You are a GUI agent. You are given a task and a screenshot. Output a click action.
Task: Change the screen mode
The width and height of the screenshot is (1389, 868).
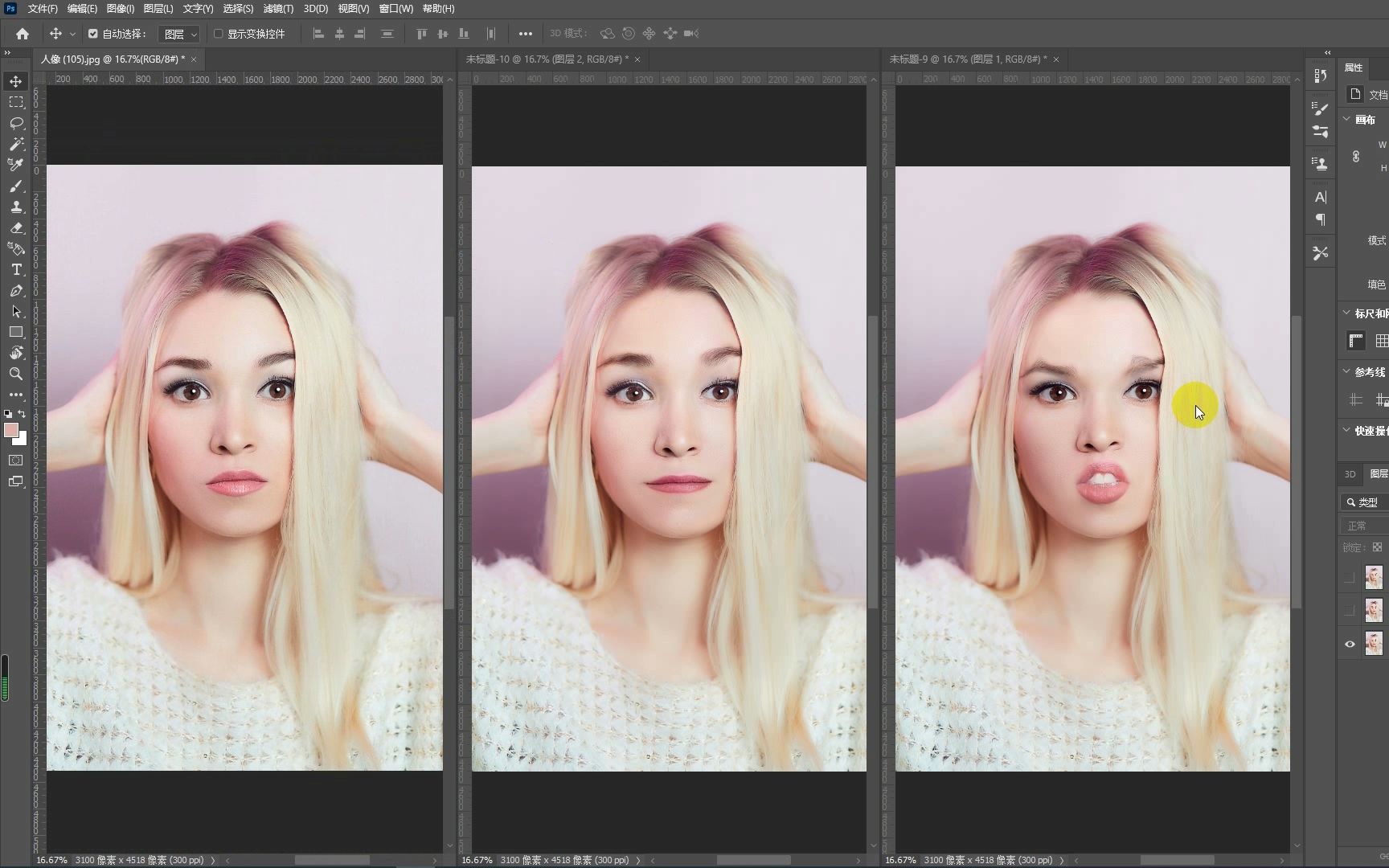click(x=15, y=481)
